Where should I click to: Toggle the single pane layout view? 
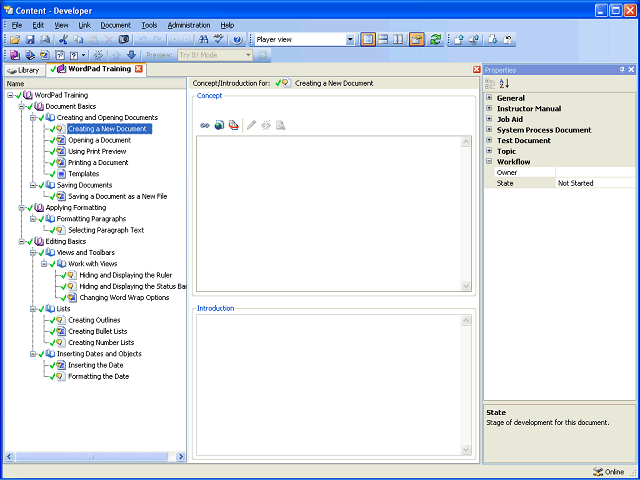(x=368, y=40)
